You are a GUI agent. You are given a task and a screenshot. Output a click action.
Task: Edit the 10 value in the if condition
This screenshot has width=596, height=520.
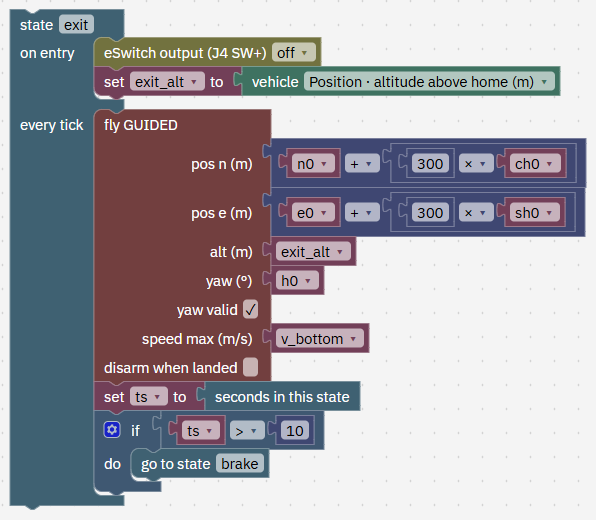click(x=295, y=431)
